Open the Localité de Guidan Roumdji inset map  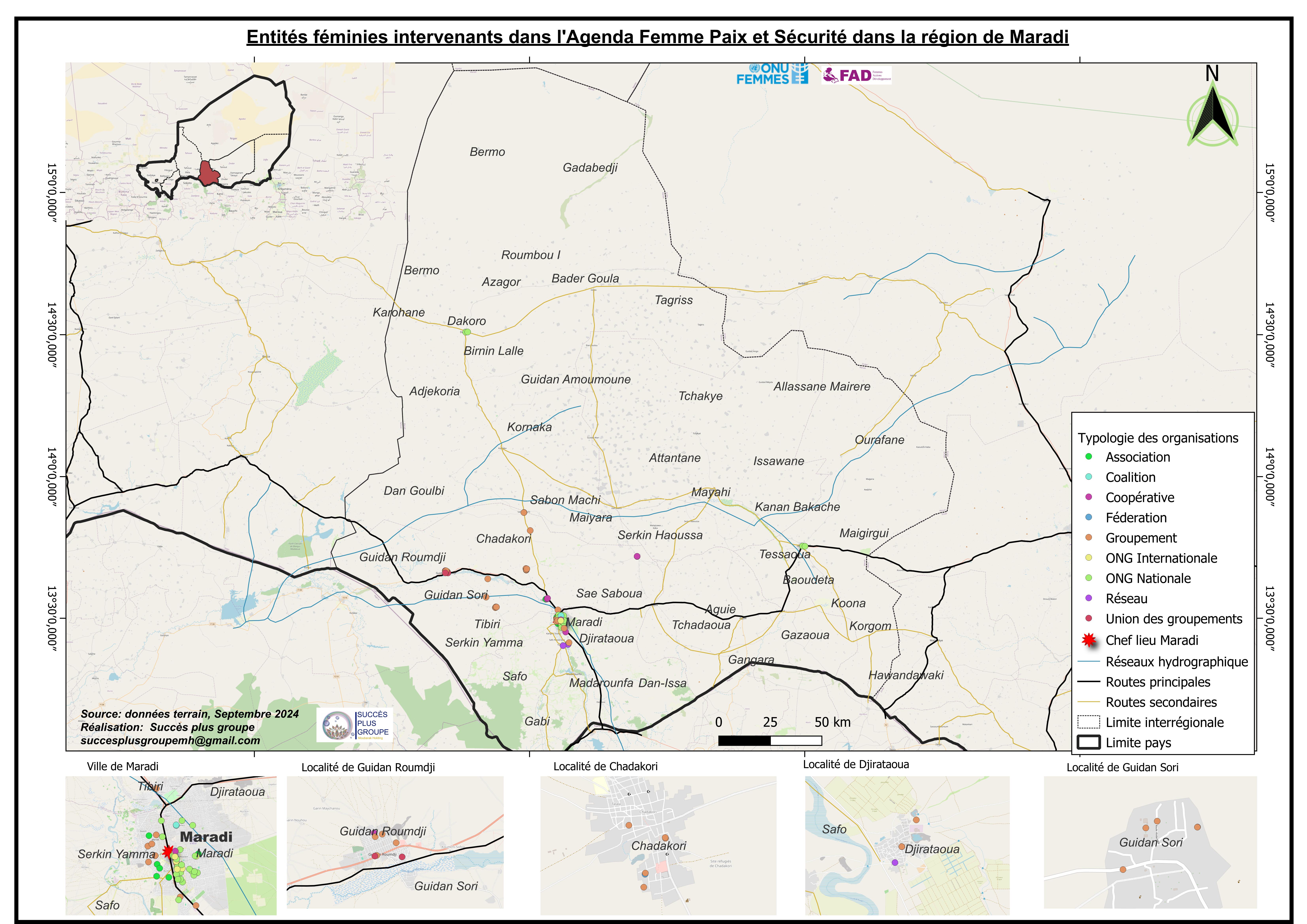point(395,842)
